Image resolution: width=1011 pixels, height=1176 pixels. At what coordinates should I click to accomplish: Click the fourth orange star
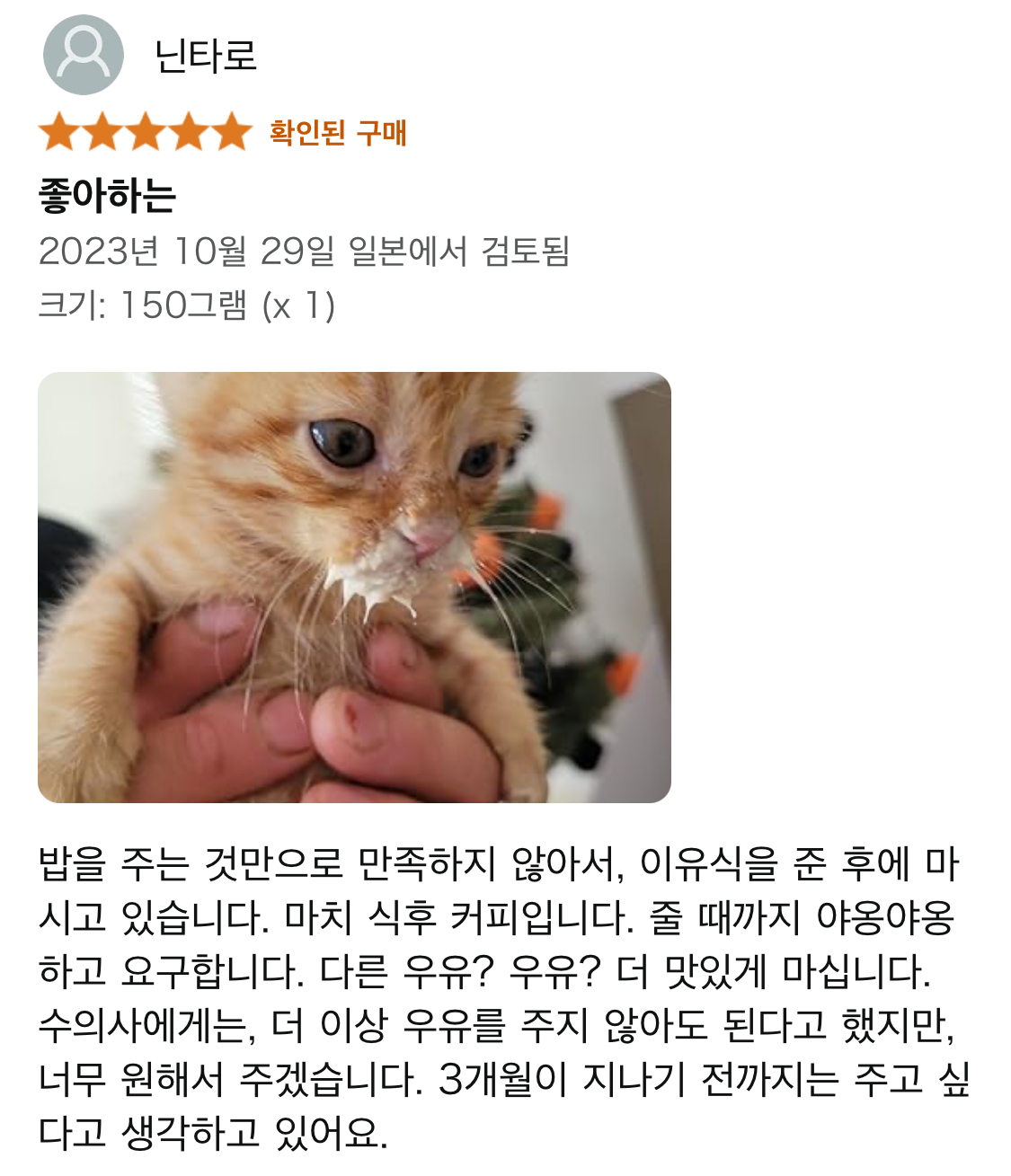pyautogui.click(x=189, y=132)
